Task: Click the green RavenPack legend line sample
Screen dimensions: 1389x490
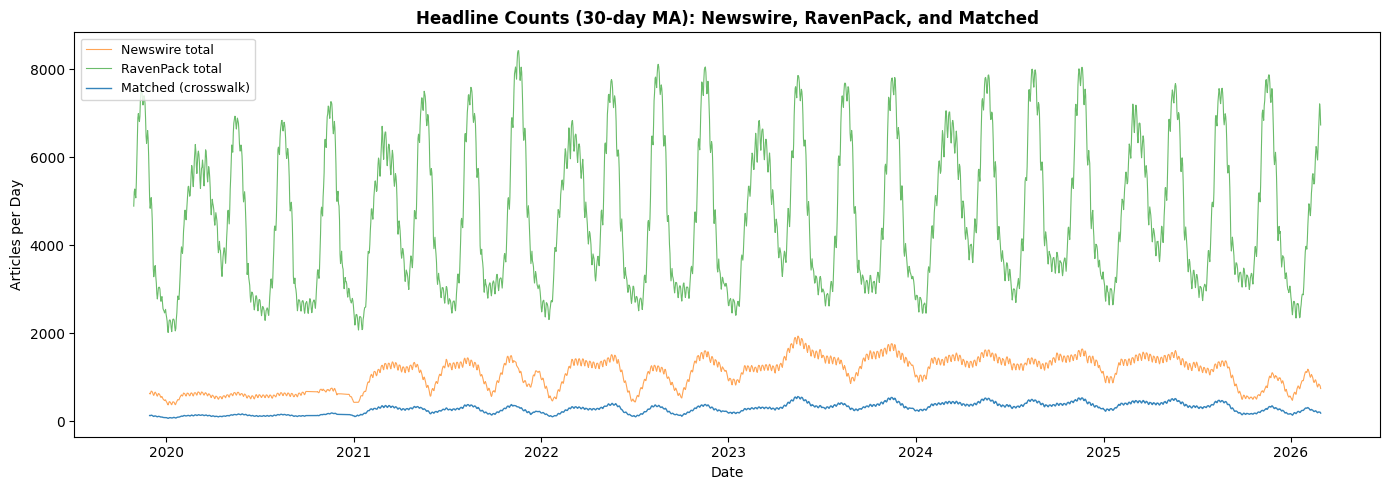Action: click(98, 68)
